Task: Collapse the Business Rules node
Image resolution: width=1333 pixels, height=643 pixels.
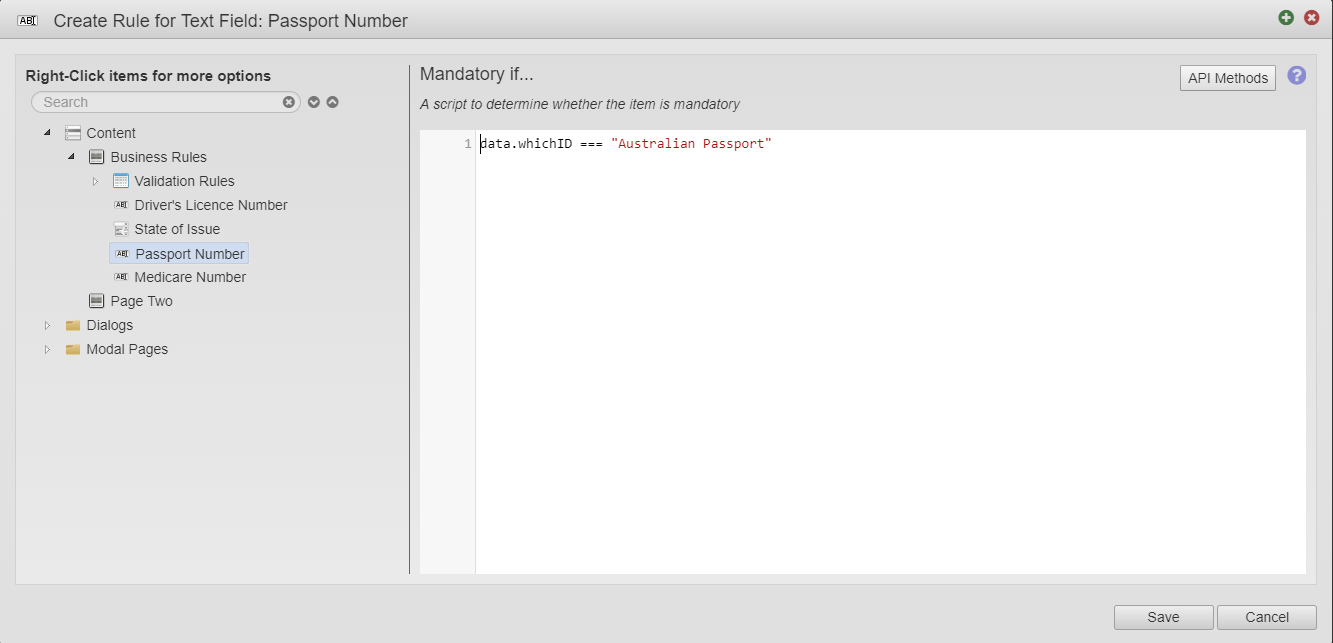Action: [x=71, y=157]
